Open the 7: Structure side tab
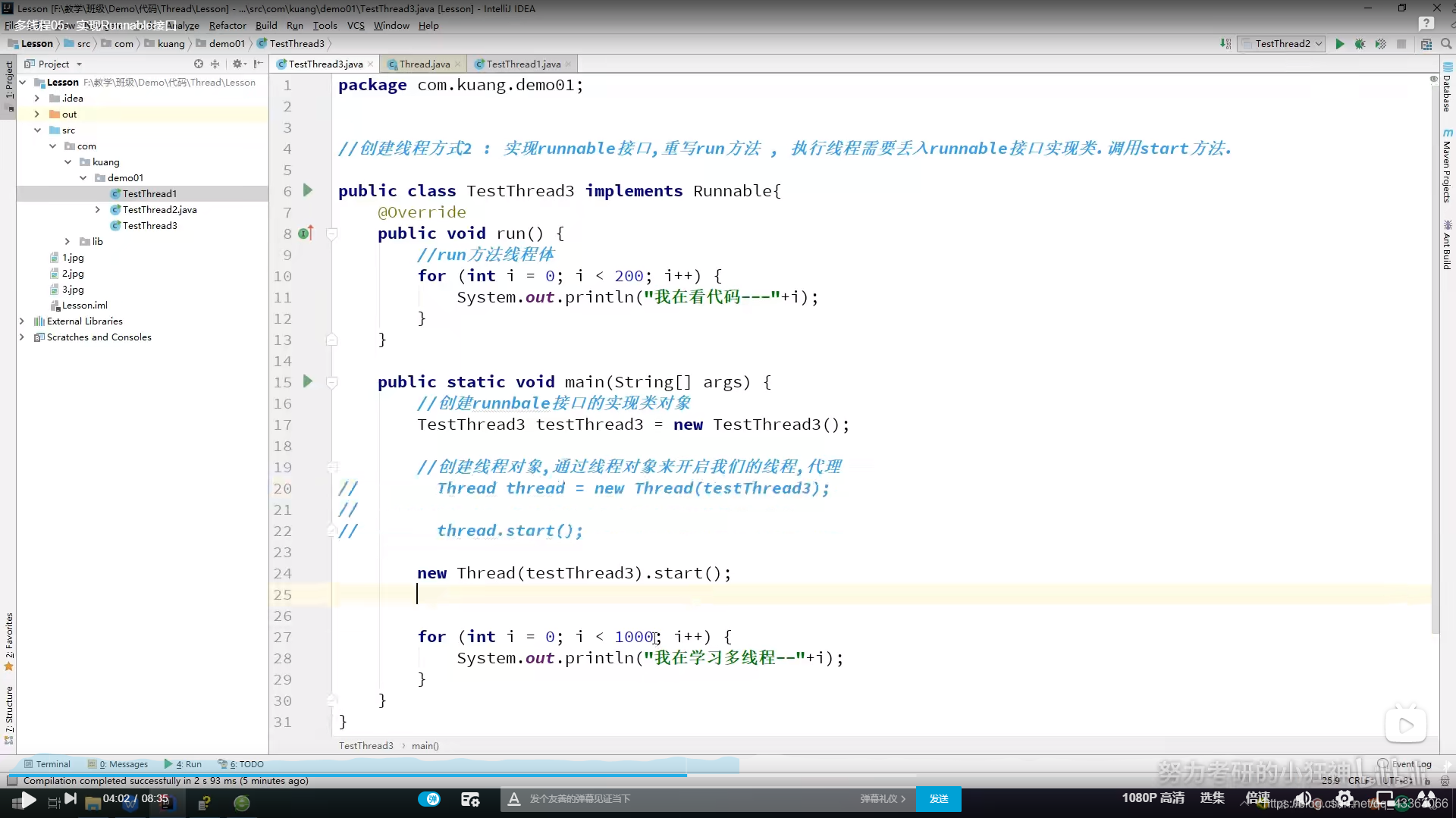This screenshot has width=1456, height=818. pyautogui.click(x=9, y=715)
